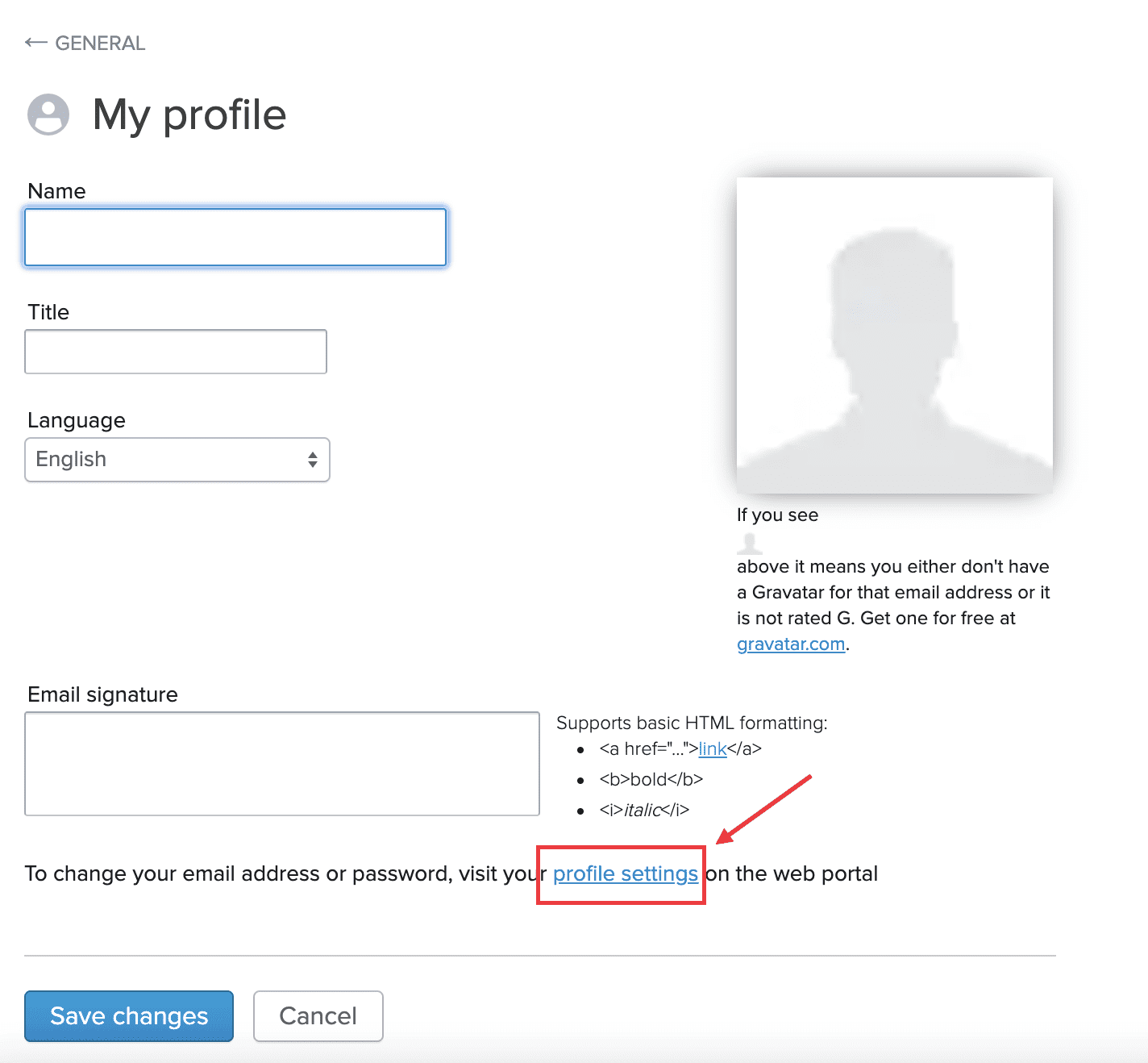Click the back arrow beside GENERAL

35,43
